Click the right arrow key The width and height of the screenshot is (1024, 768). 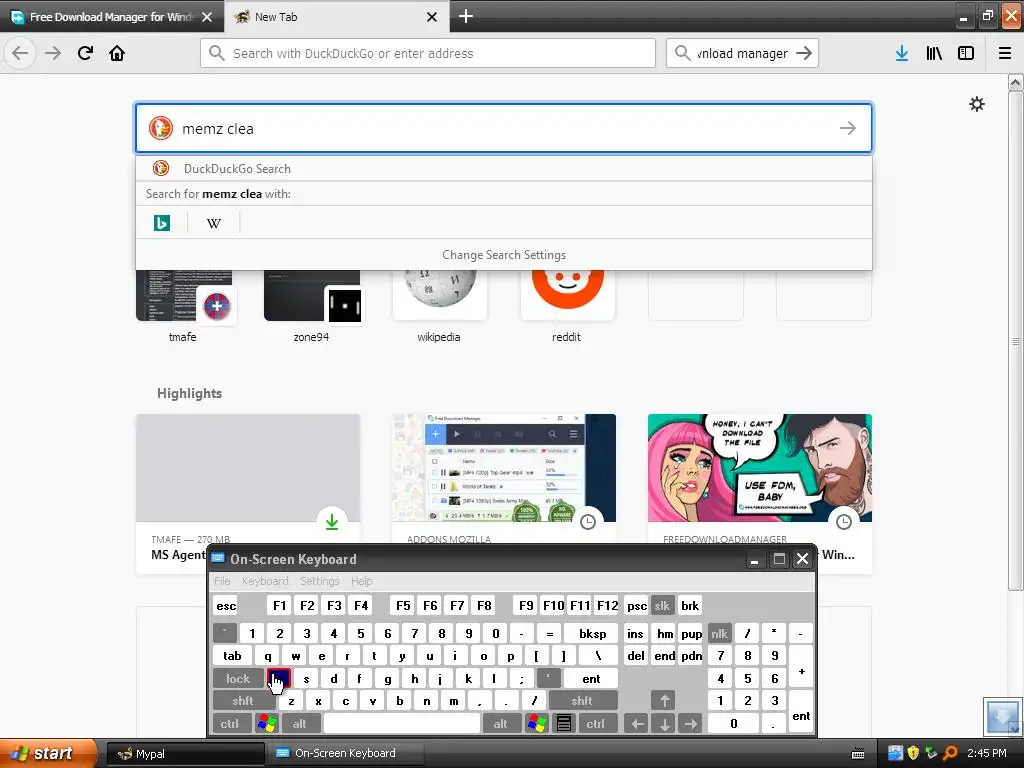coord(690,724)
